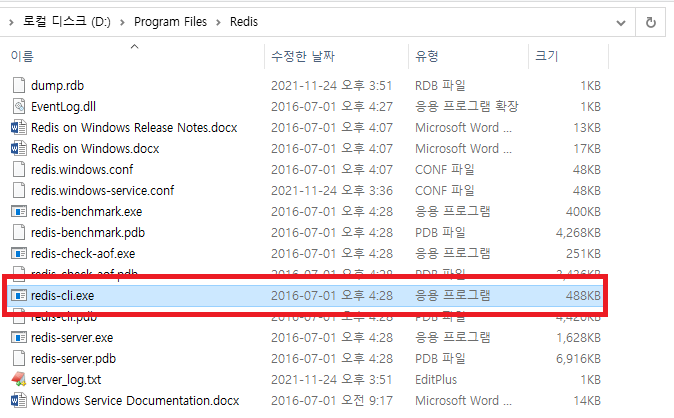Select redis-server.pdb file name
This screenshot has height=418, width=674.
pyautogui.click(x=73, y=359)
